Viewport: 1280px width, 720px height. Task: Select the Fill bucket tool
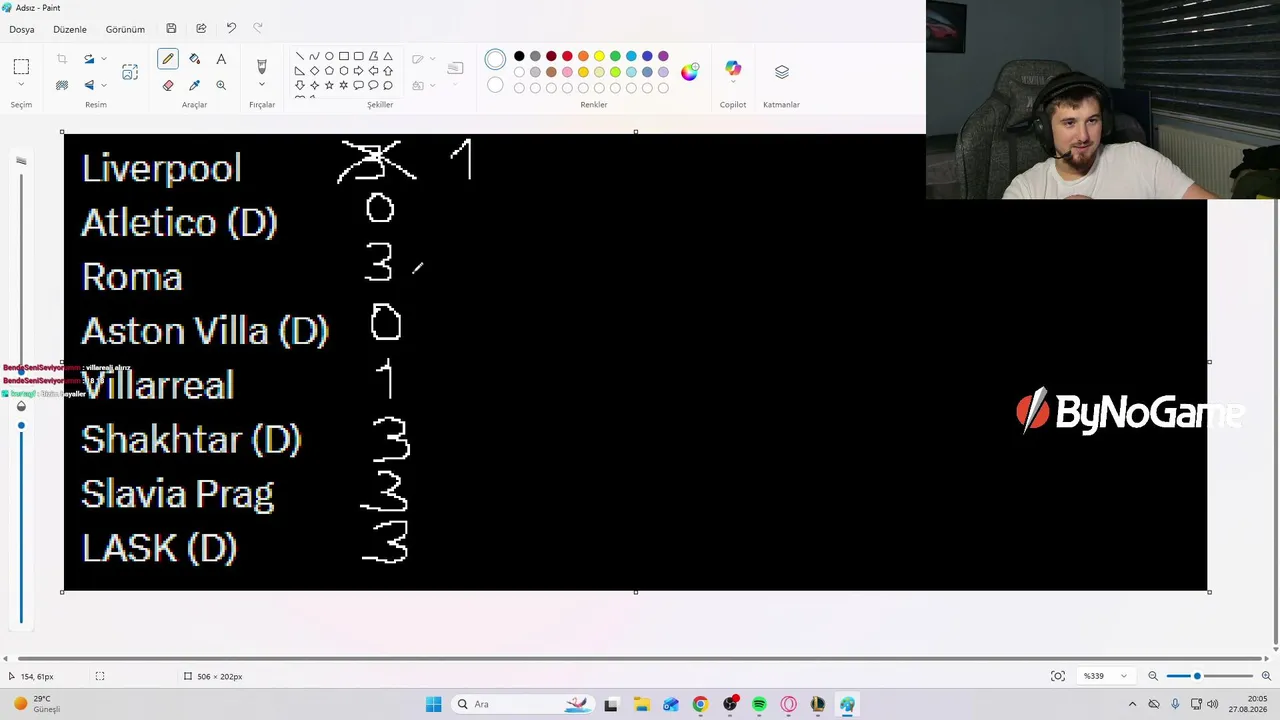(x=194, y=59)
